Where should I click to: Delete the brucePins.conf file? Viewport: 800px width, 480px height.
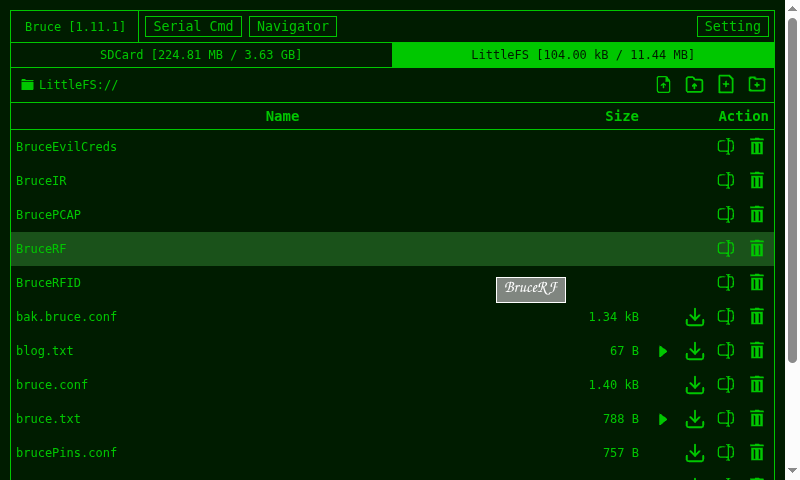[x=757, y=453]
